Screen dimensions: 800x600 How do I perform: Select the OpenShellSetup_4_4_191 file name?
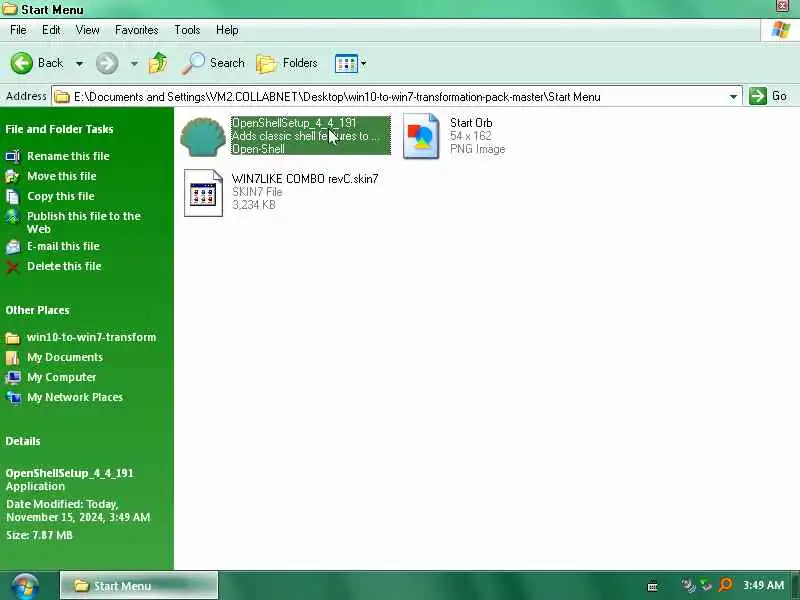[x=294, y=123]
